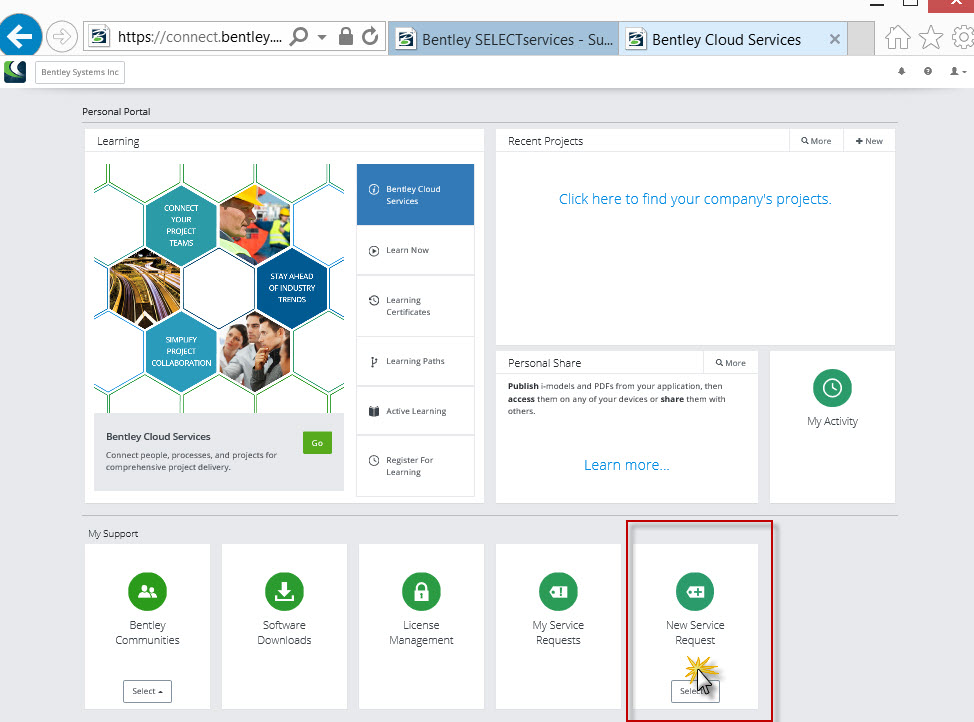
Task: Open My Service Requests icon
Action: coord(558,592)
